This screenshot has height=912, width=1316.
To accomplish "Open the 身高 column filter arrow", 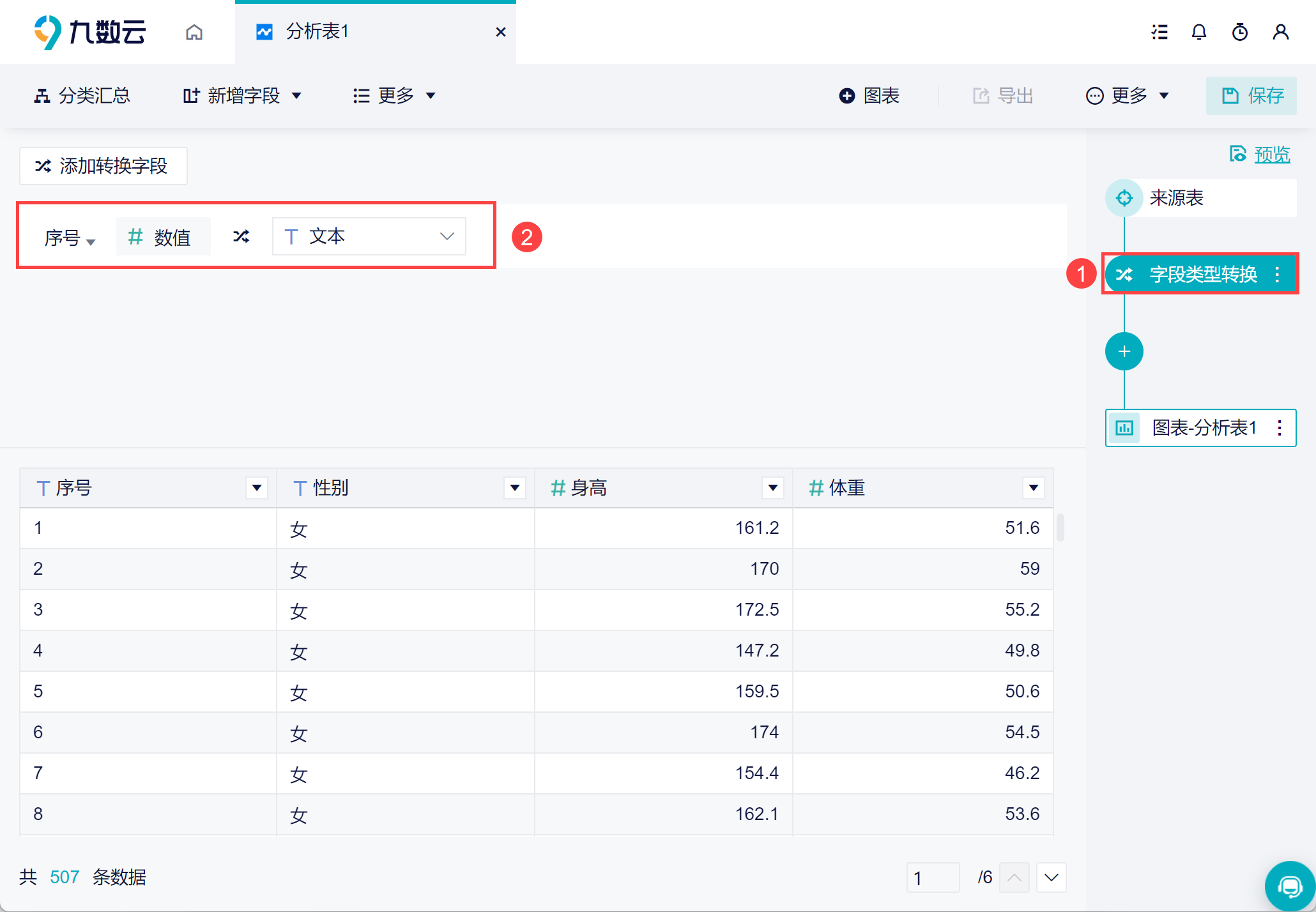I will pyautogui.click(x=772, y=488).
